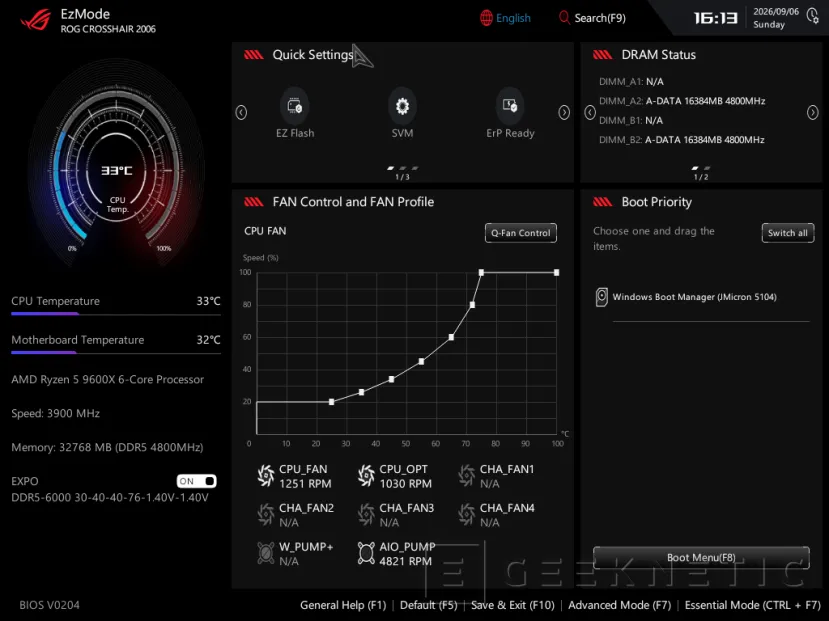Click the 16:13 clock display
The height and width of the screenshot is (621, 829).
tap(715, 18)
